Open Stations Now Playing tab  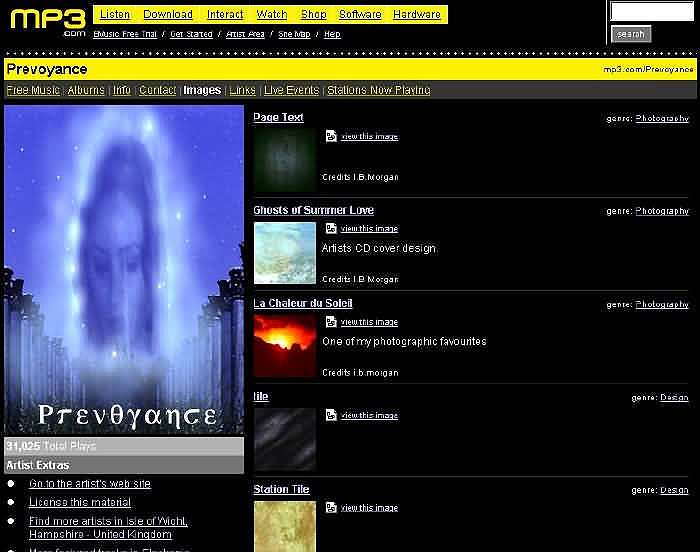(379, 90)
